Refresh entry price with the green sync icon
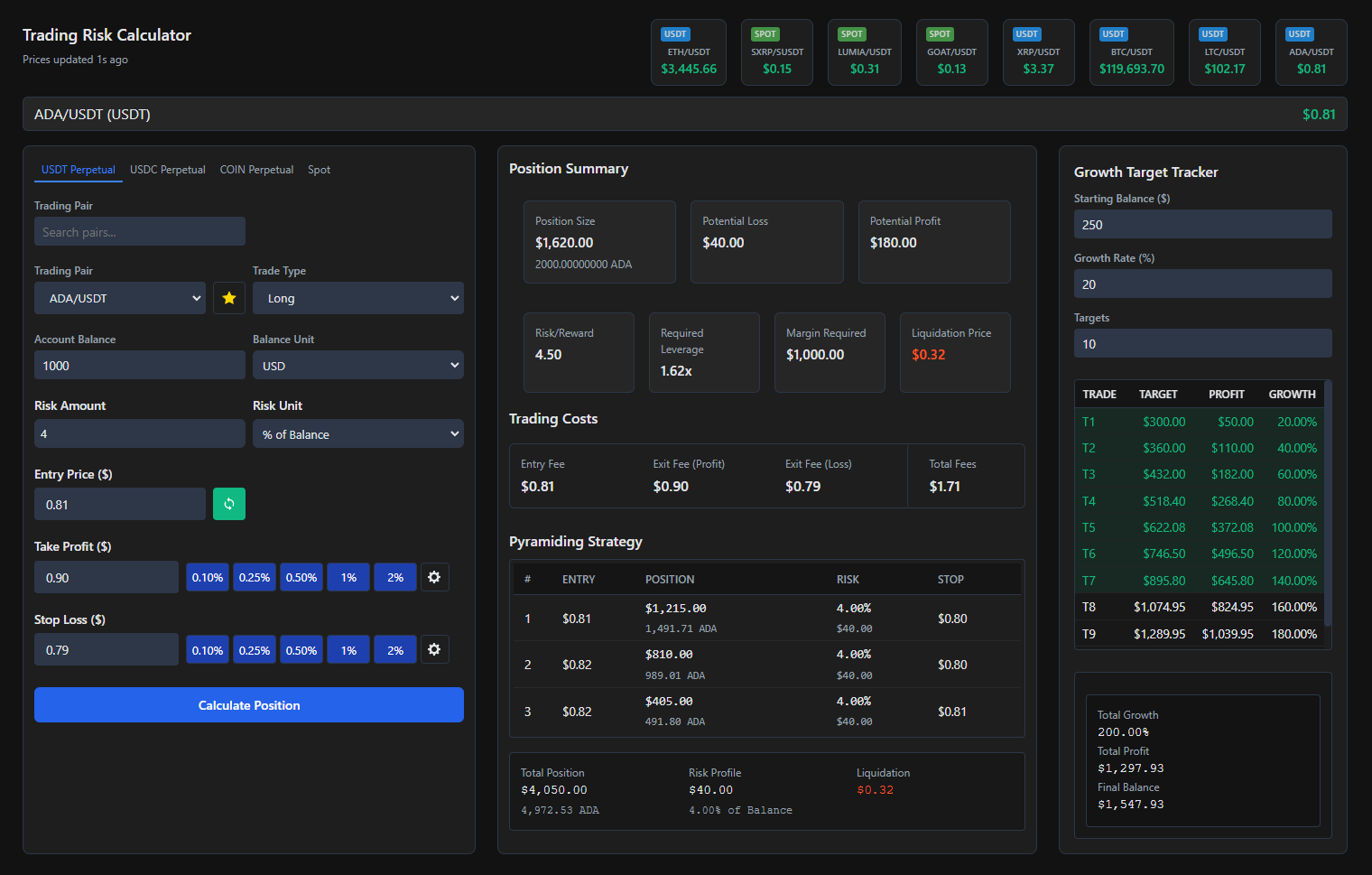 point(228,503)
